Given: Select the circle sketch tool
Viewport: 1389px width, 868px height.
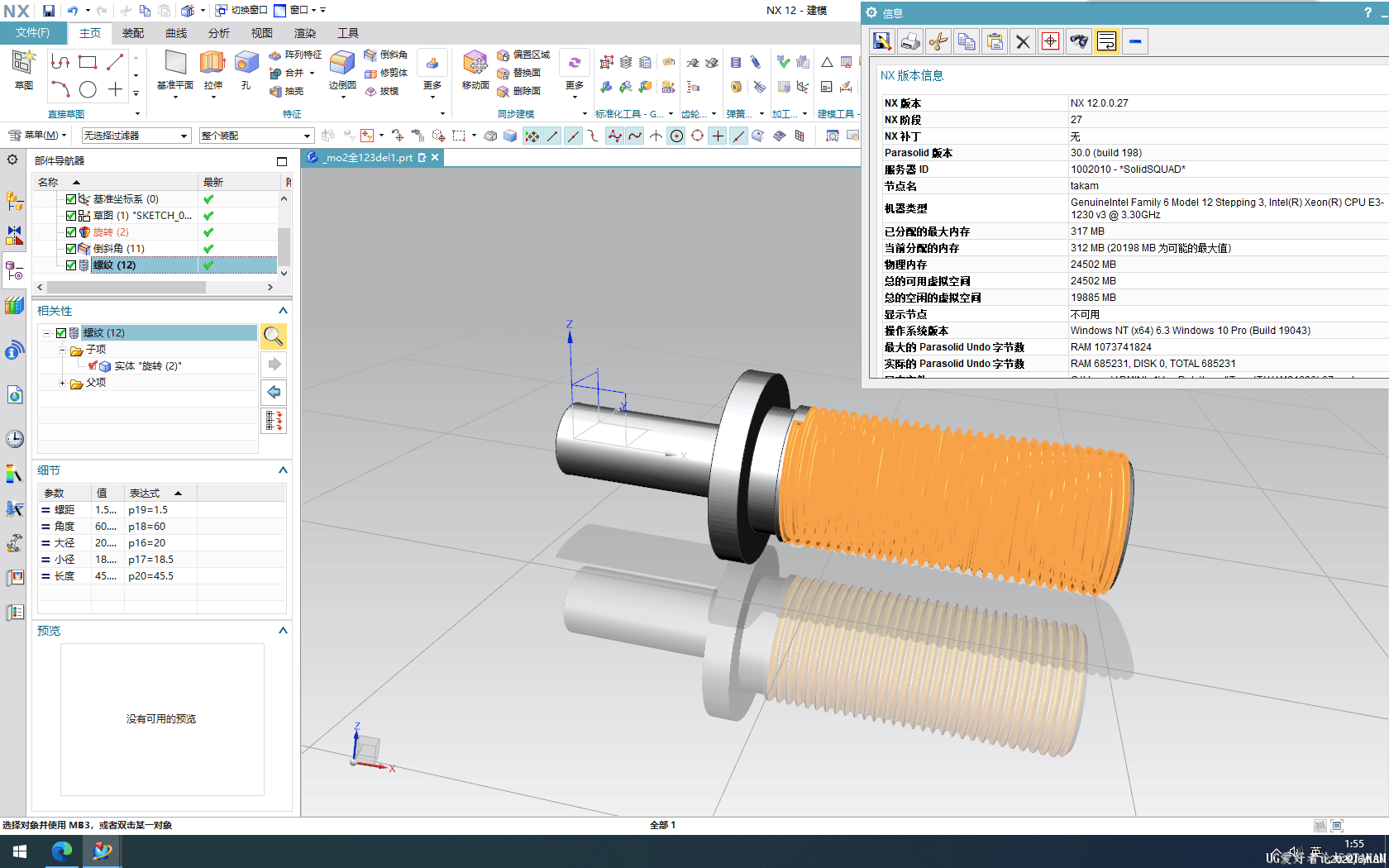Looking at the screenshot, I should point(88,89).
